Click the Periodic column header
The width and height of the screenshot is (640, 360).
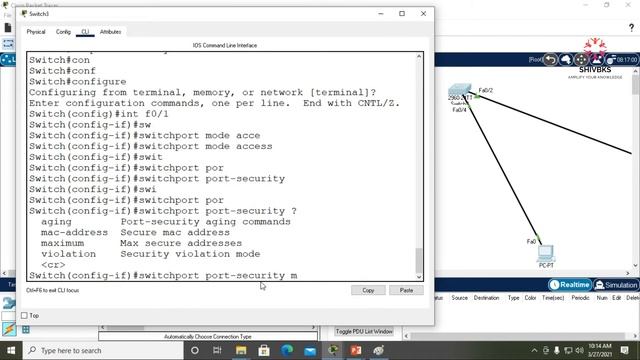coord(580,298)
